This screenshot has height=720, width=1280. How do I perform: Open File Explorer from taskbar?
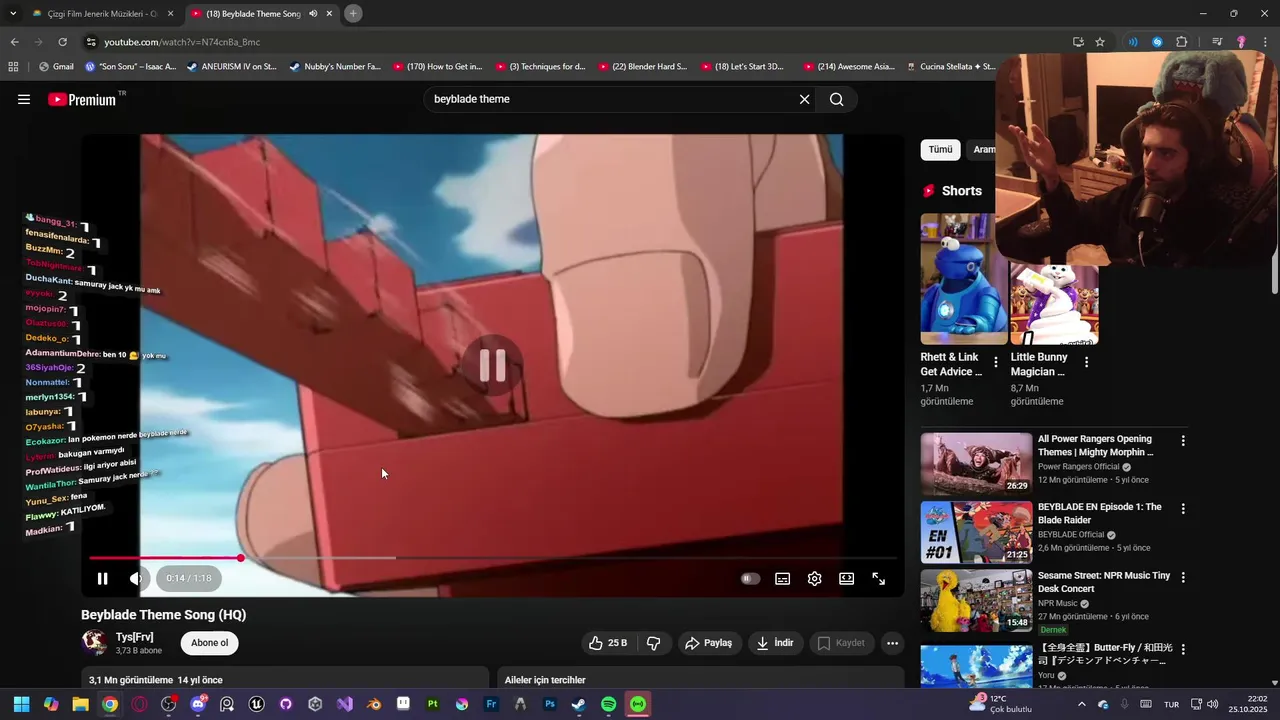point(80,704)
